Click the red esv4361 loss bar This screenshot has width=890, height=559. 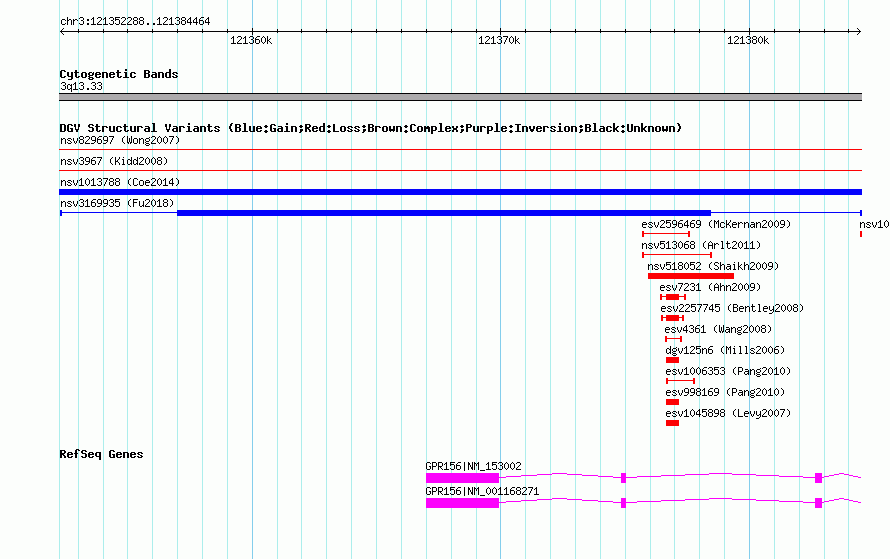[674, 339]
